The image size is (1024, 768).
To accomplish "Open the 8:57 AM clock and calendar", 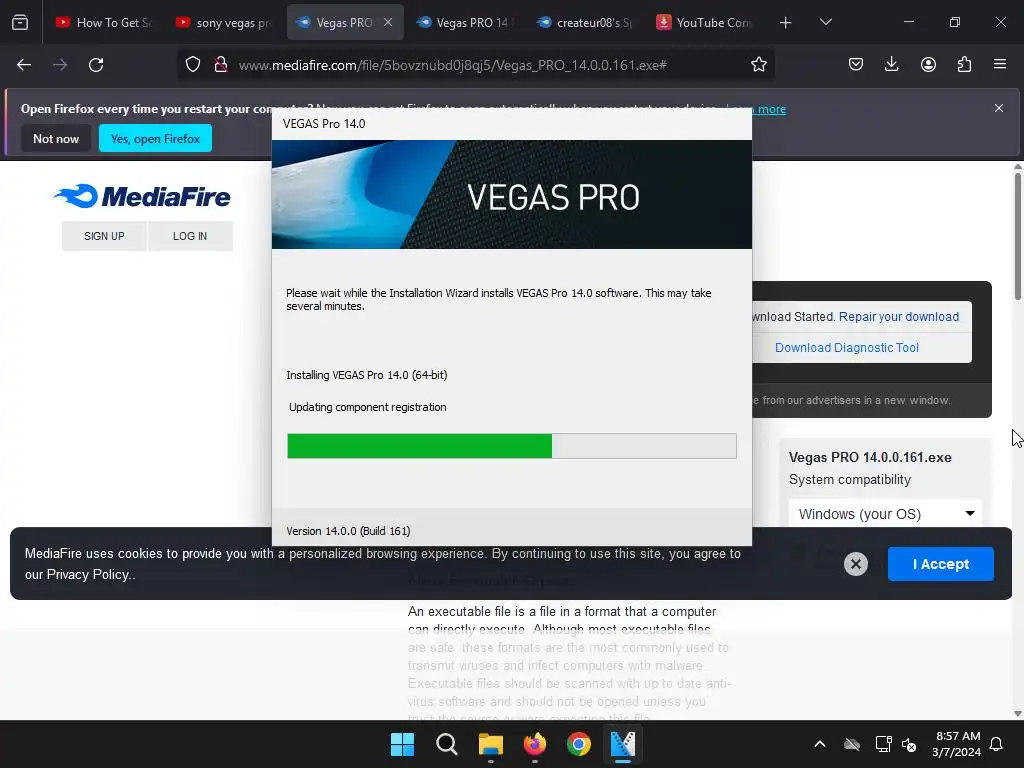I will 956,744.
